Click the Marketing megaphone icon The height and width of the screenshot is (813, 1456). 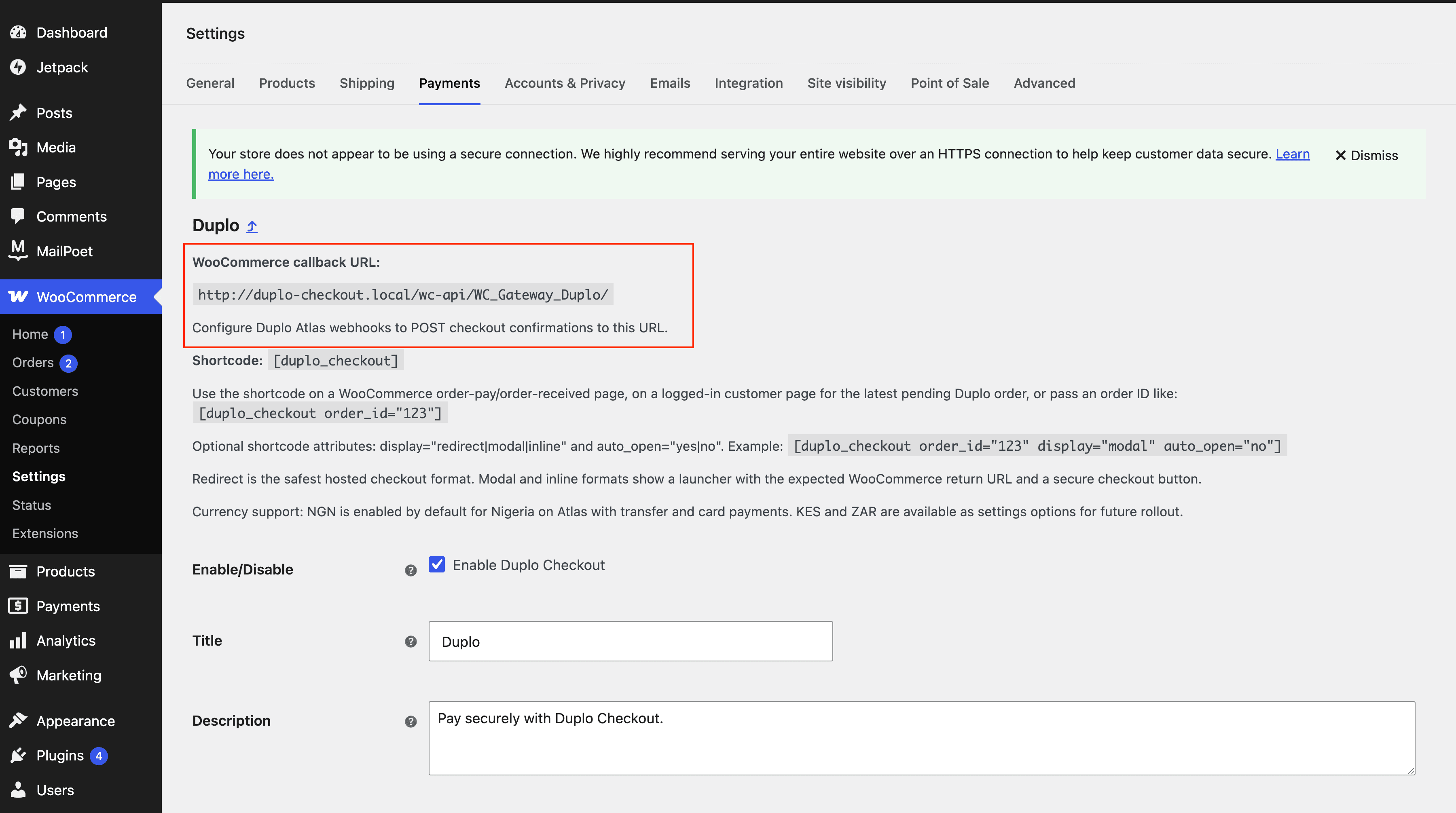(x=18, y=675)
